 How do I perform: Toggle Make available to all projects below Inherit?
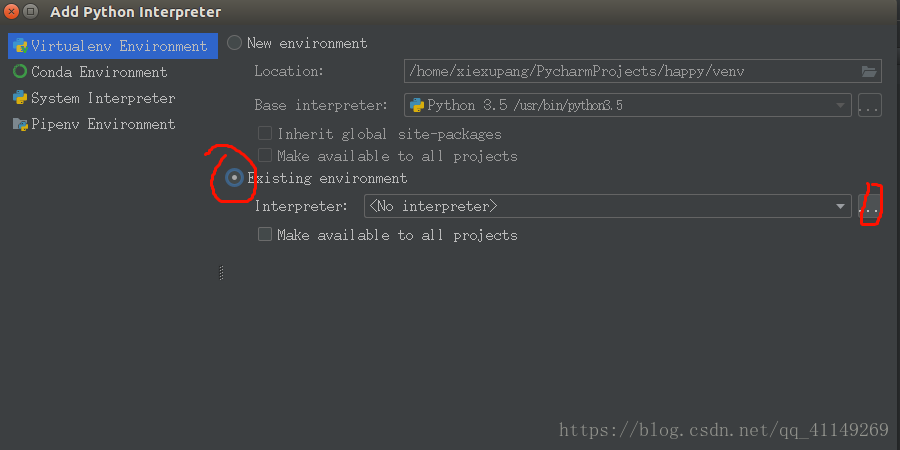(x=265, y=156)
